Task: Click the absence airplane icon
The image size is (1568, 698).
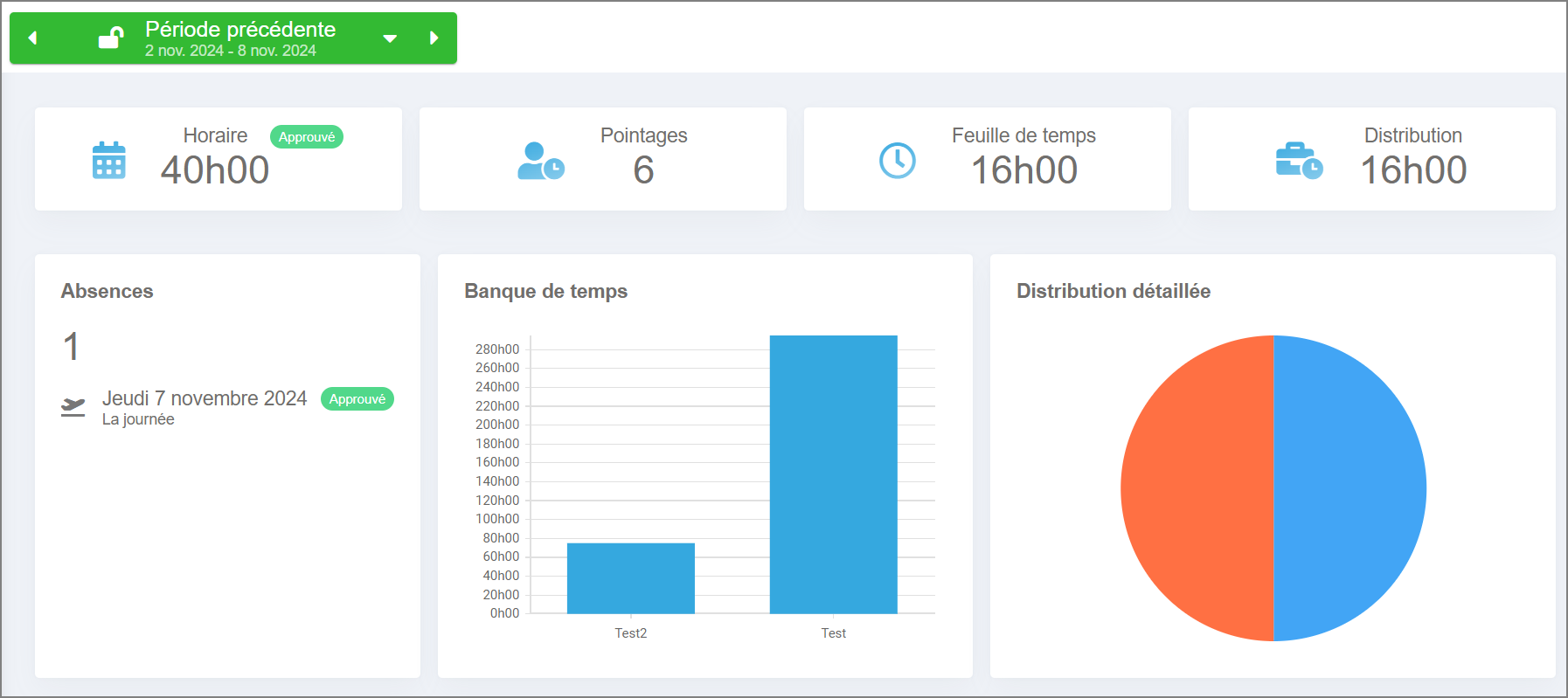Action: pos(73,407)
